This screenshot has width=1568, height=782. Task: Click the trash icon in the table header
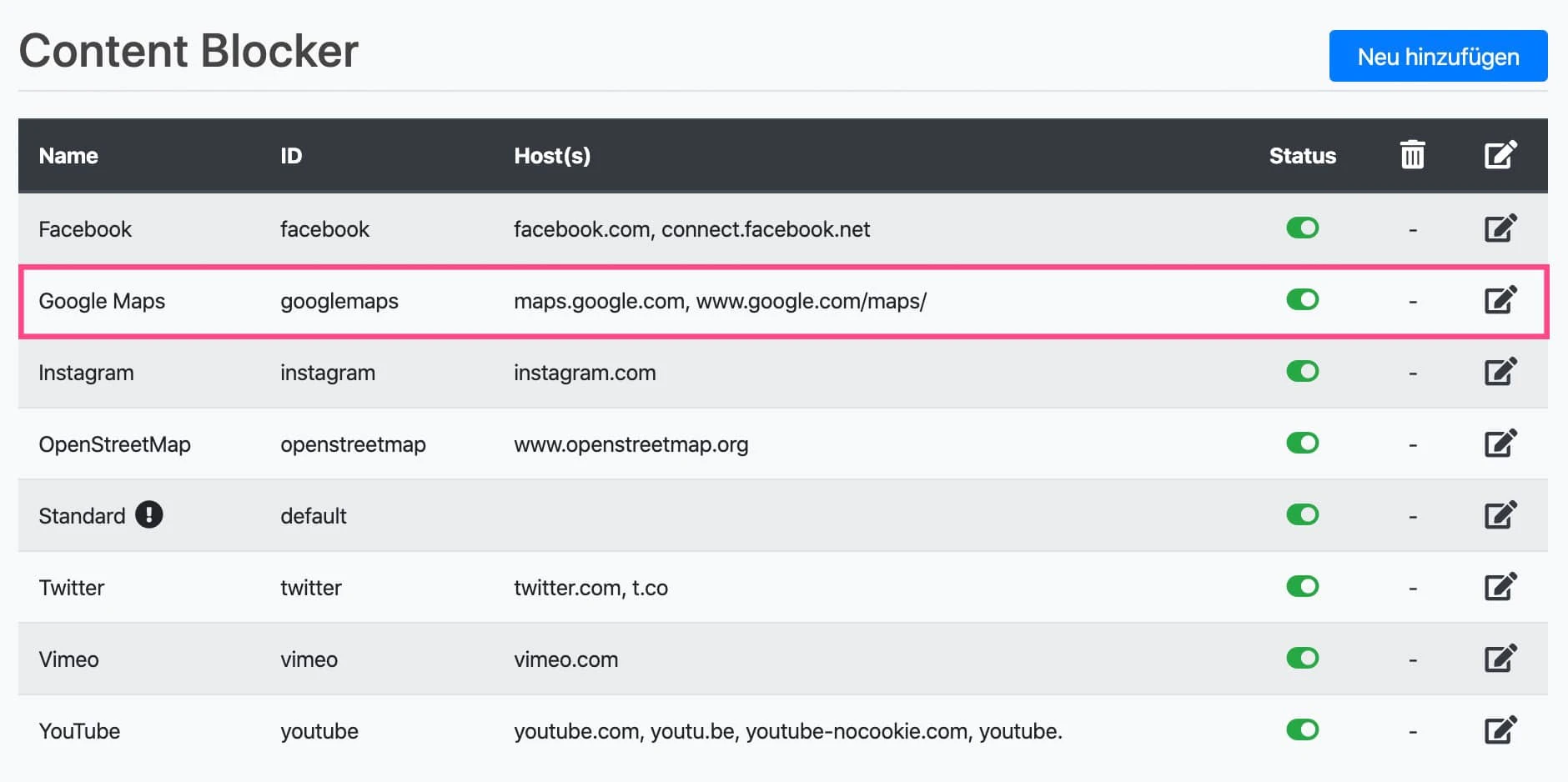point(1412,154)
